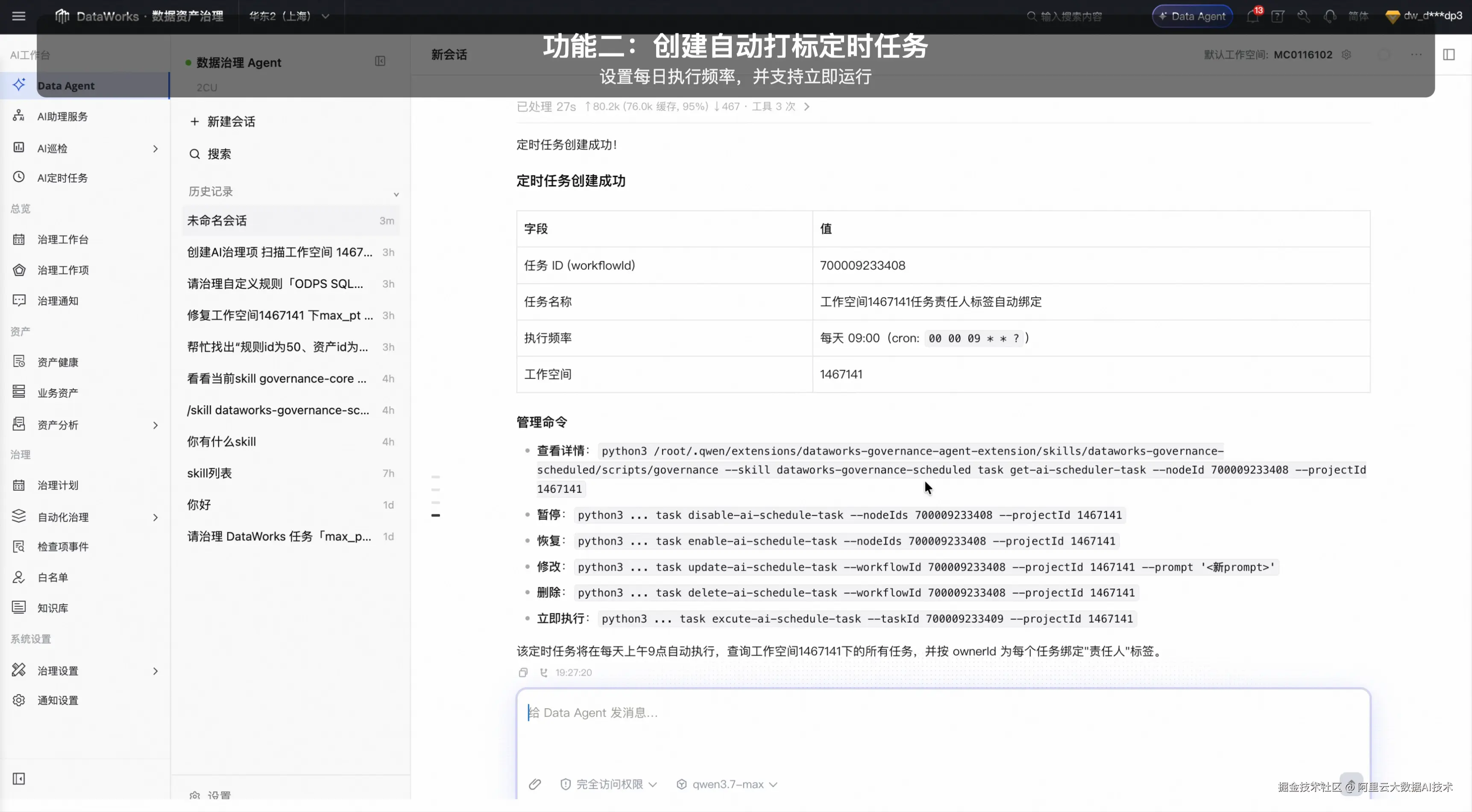Collapse the 历史记录 history list
The image size is (1472, 812).
[396, 194]
